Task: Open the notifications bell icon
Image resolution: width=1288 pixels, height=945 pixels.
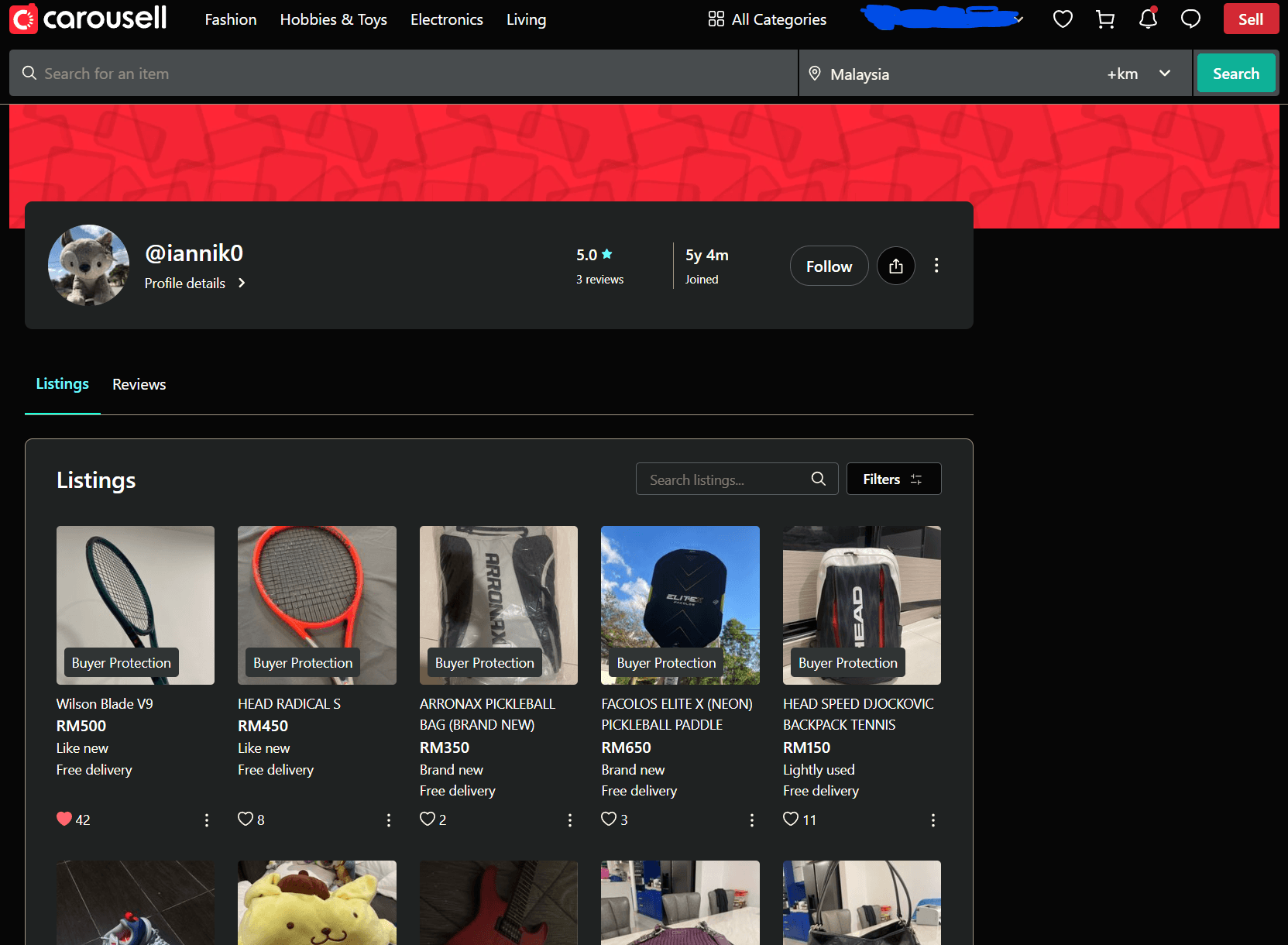Action: pos(1148,19)
